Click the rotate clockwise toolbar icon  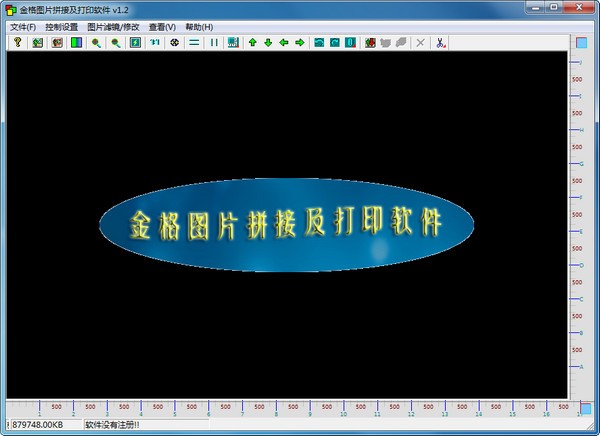tap(335, 43)
